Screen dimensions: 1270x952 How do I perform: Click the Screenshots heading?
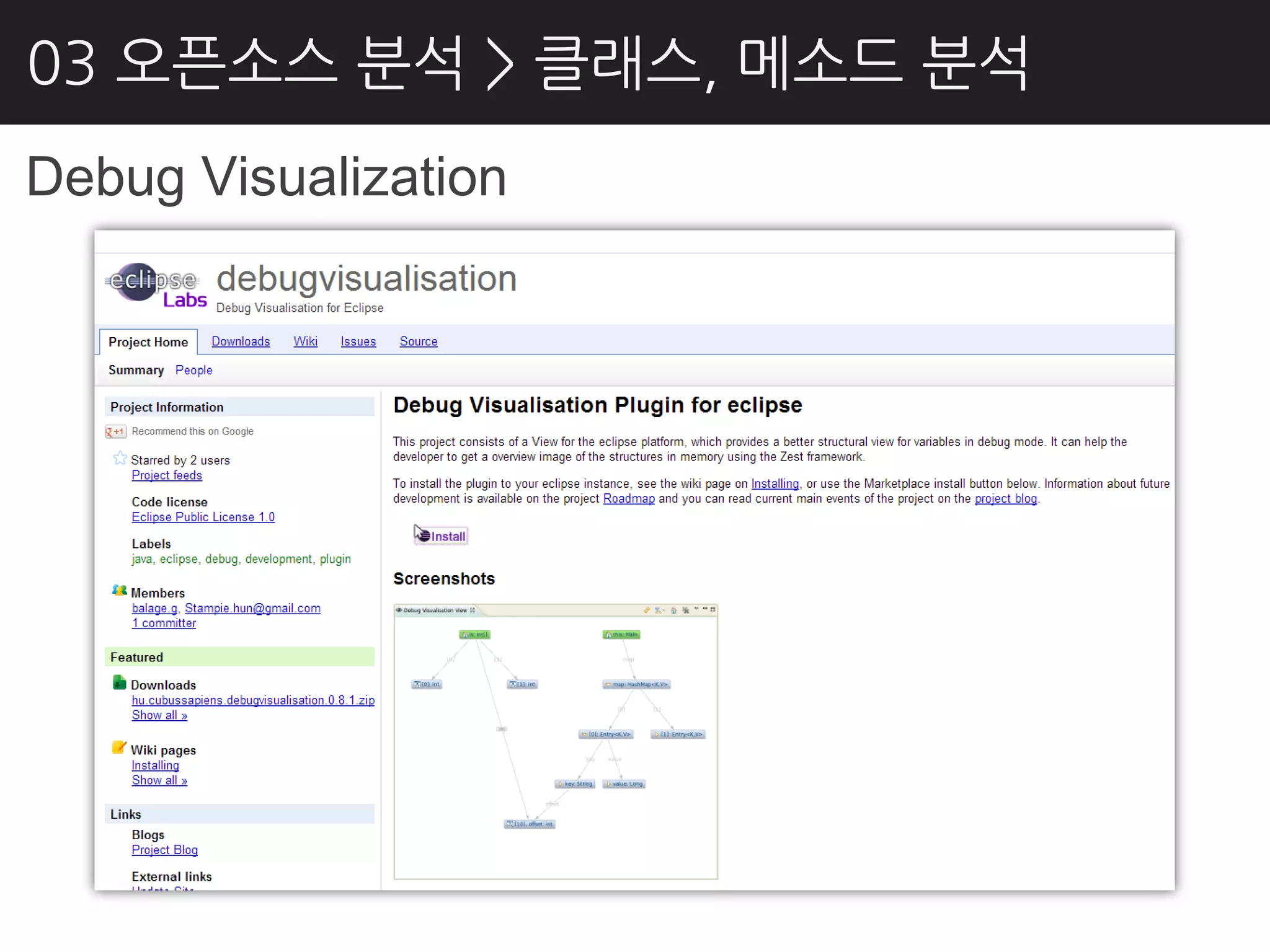(x=444, y=578)
